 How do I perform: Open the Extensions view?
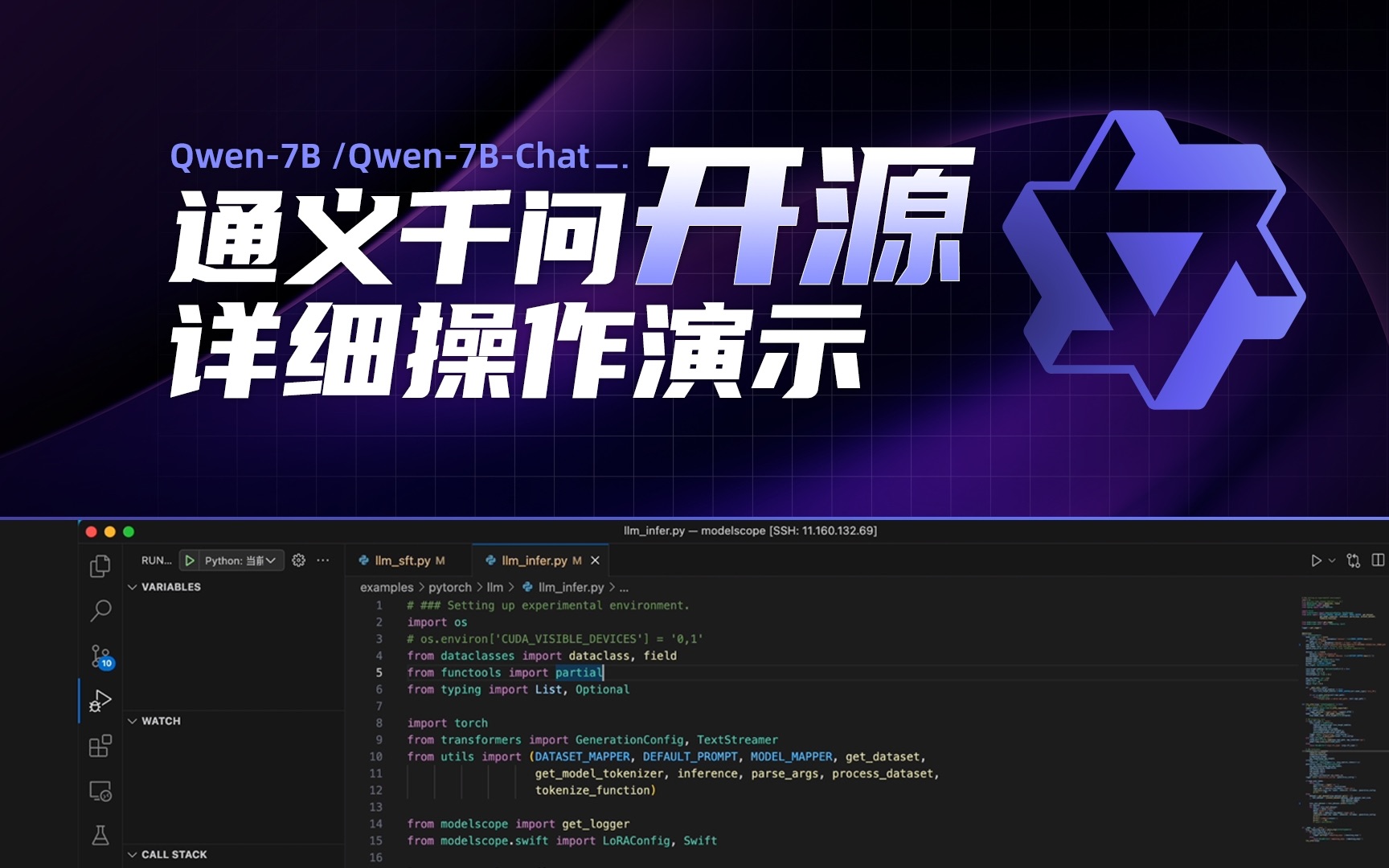pos(100,746)
